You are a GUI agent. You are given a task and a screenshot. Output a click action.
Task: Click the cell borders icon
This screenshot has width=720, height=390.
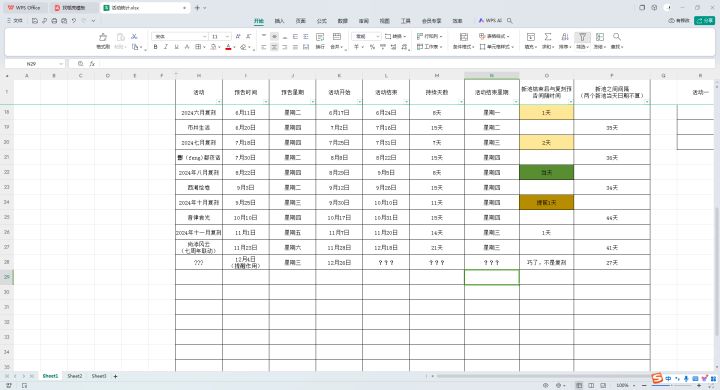pyautogui.click(x=198, y=47)
